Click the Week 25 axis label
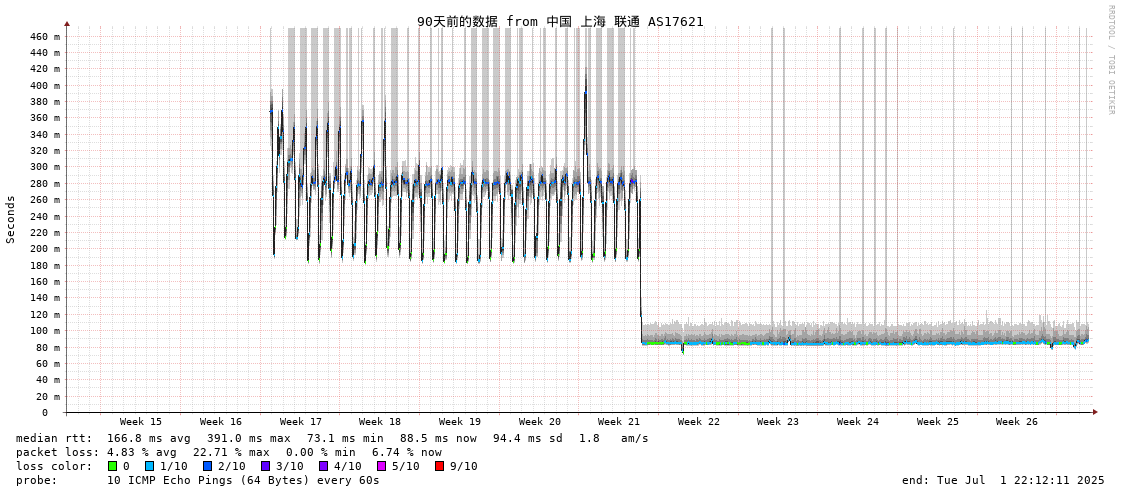The height and width of the screenshot is (494, 1121). [x=938, y=422]
